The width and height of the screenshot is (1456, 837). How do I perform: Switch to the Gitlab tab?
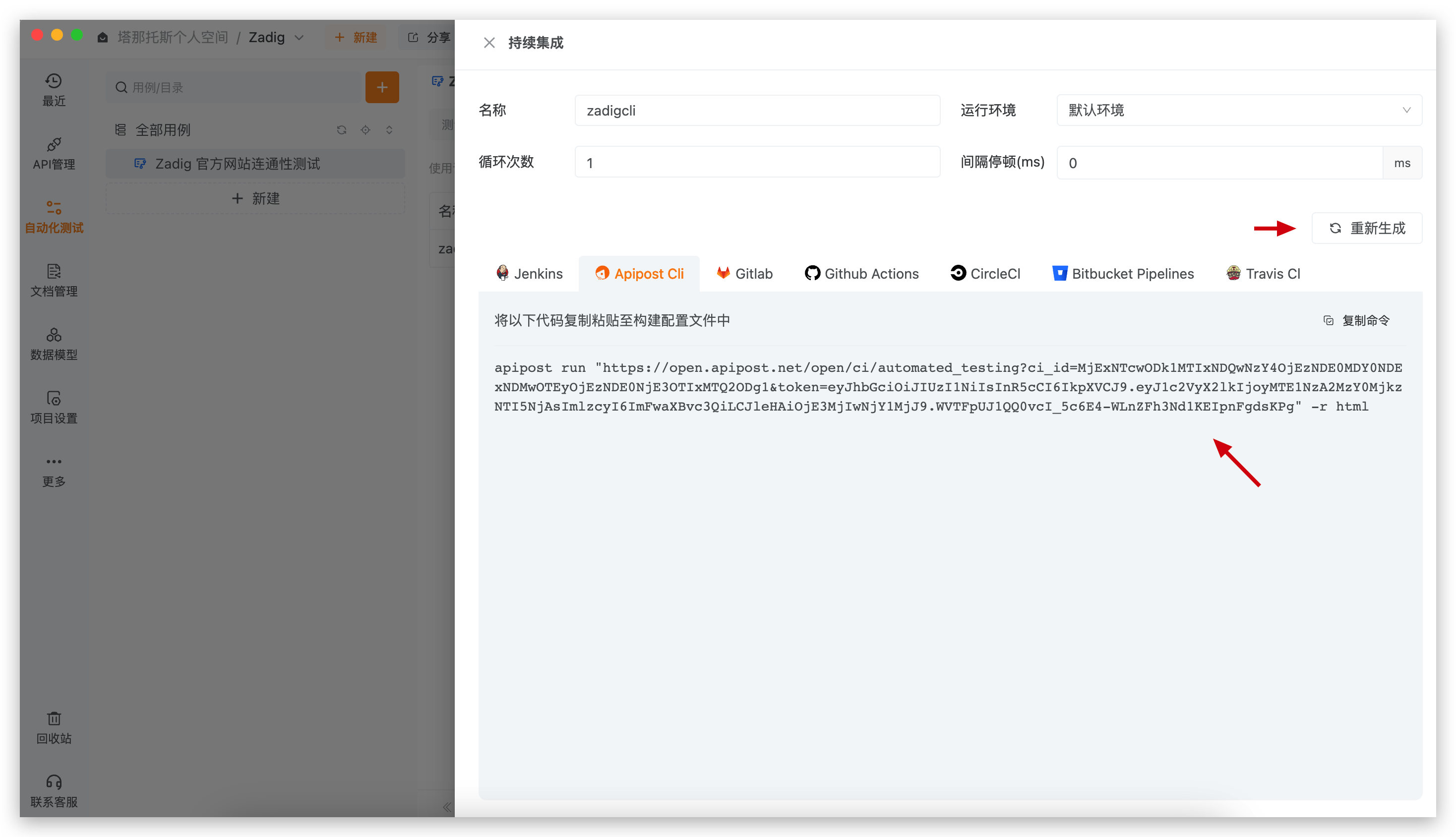coord(745,274)
